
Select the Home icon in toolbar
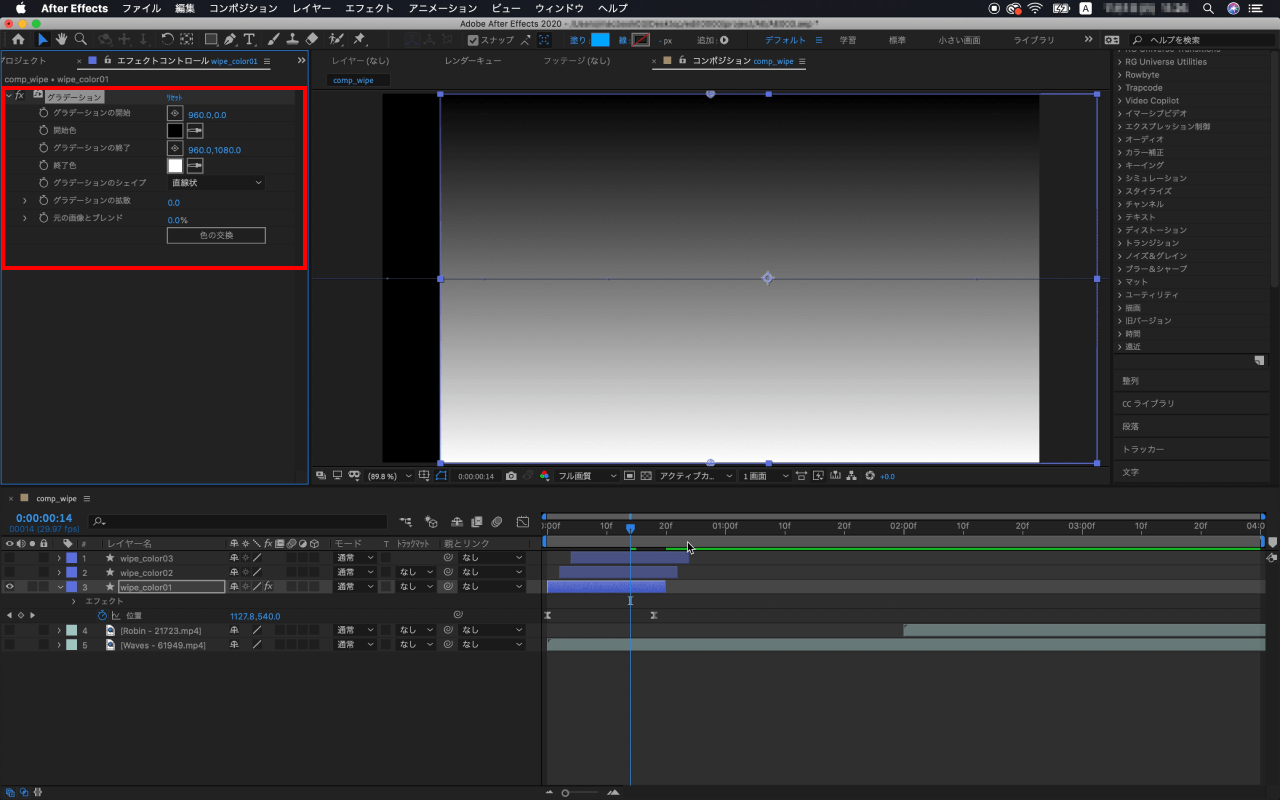point(18,40)
